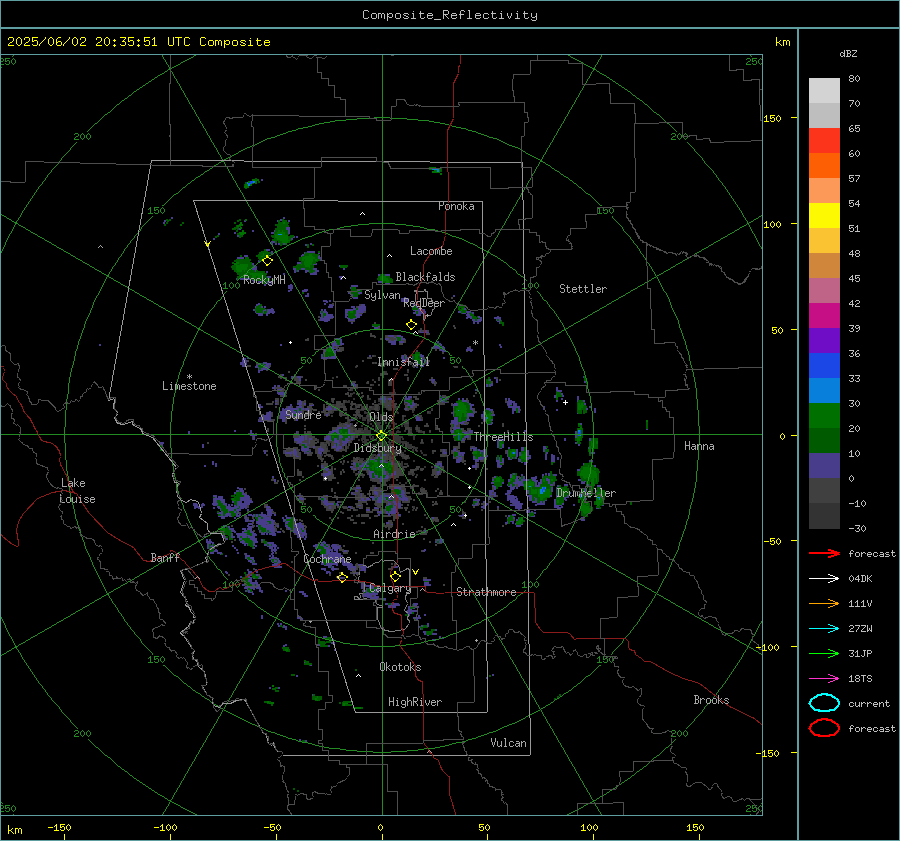Click the -150 tick on bottom km axis
The width and height of the screenshot is (900, 841).
59,827
